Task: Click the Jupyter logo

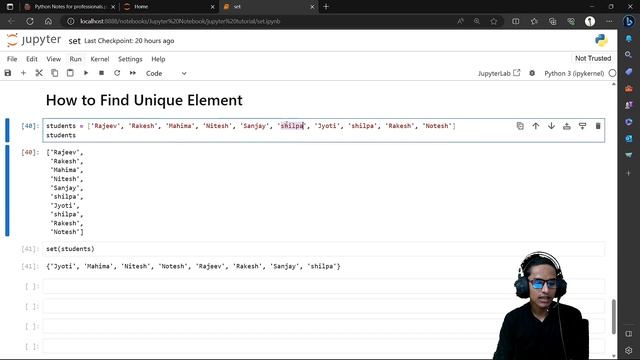Action: (x=34, y=40)
